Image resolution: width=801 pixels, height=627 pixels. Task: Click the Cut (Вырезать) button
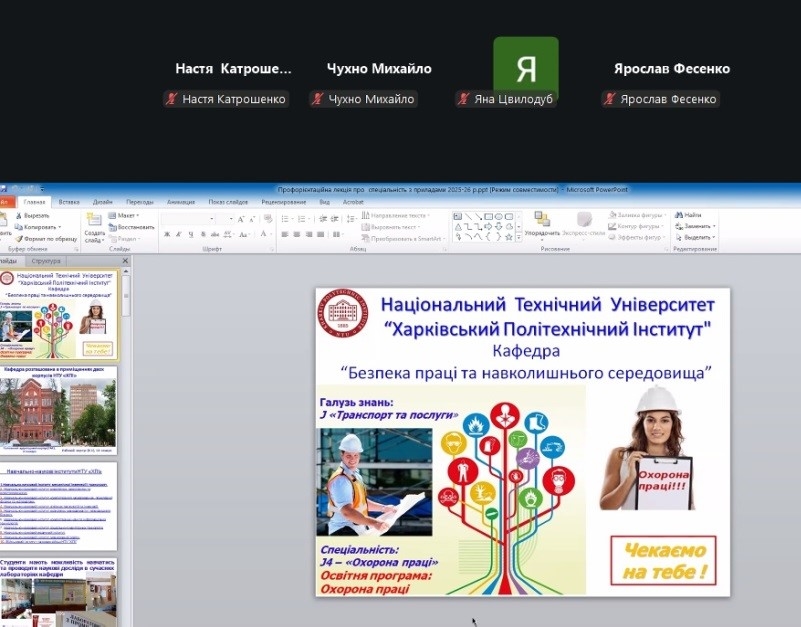34,215
